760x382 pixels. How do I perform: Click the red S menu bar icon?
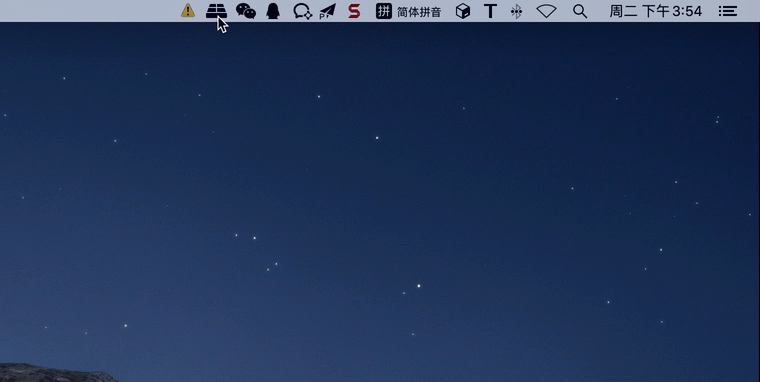pyautogui.click(x=354, y=11)
